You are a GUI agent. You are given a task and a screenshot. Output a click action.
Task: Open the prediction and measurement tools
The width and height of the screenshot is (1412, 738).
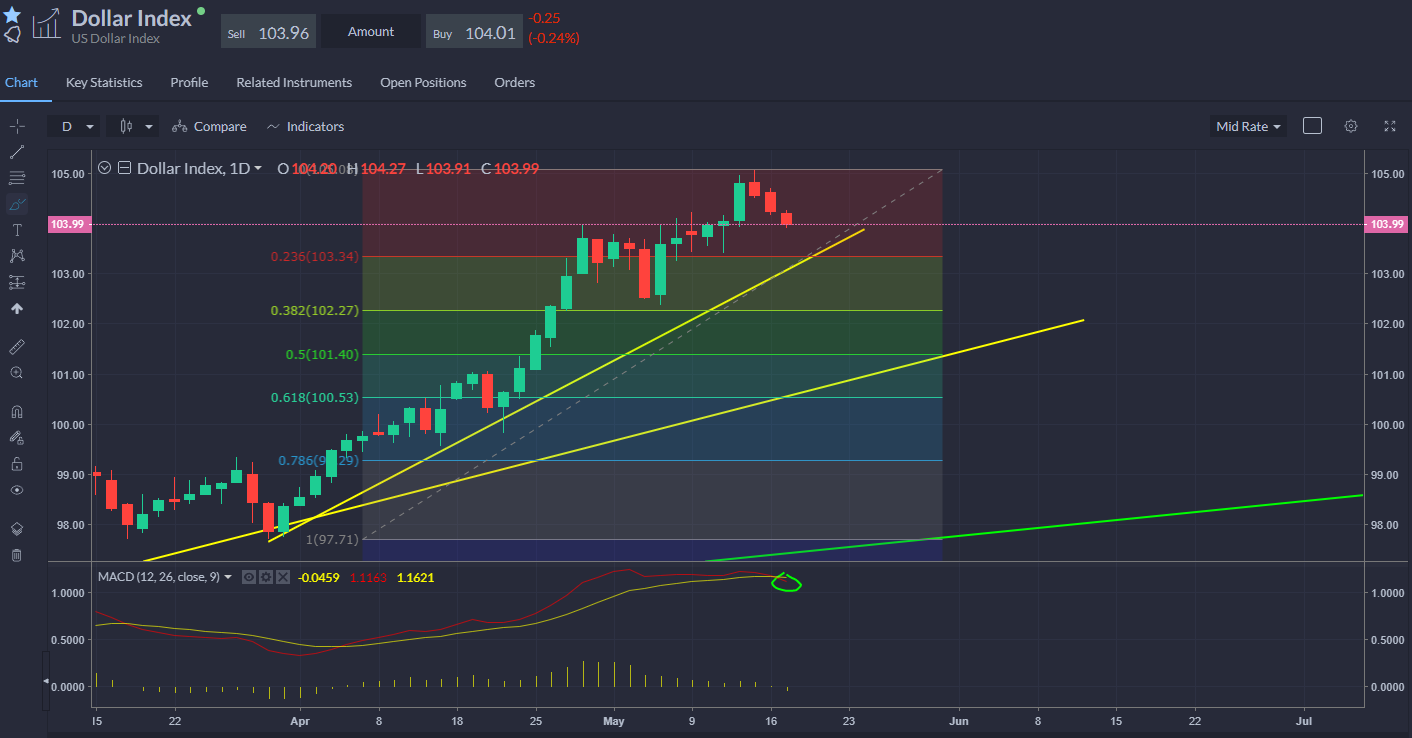tap(17, 283)
